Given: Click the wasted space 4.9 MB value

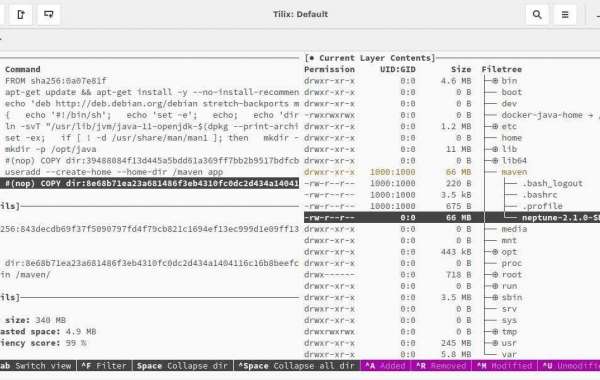Looking at the screenshot, I should (x=81, y=331).
